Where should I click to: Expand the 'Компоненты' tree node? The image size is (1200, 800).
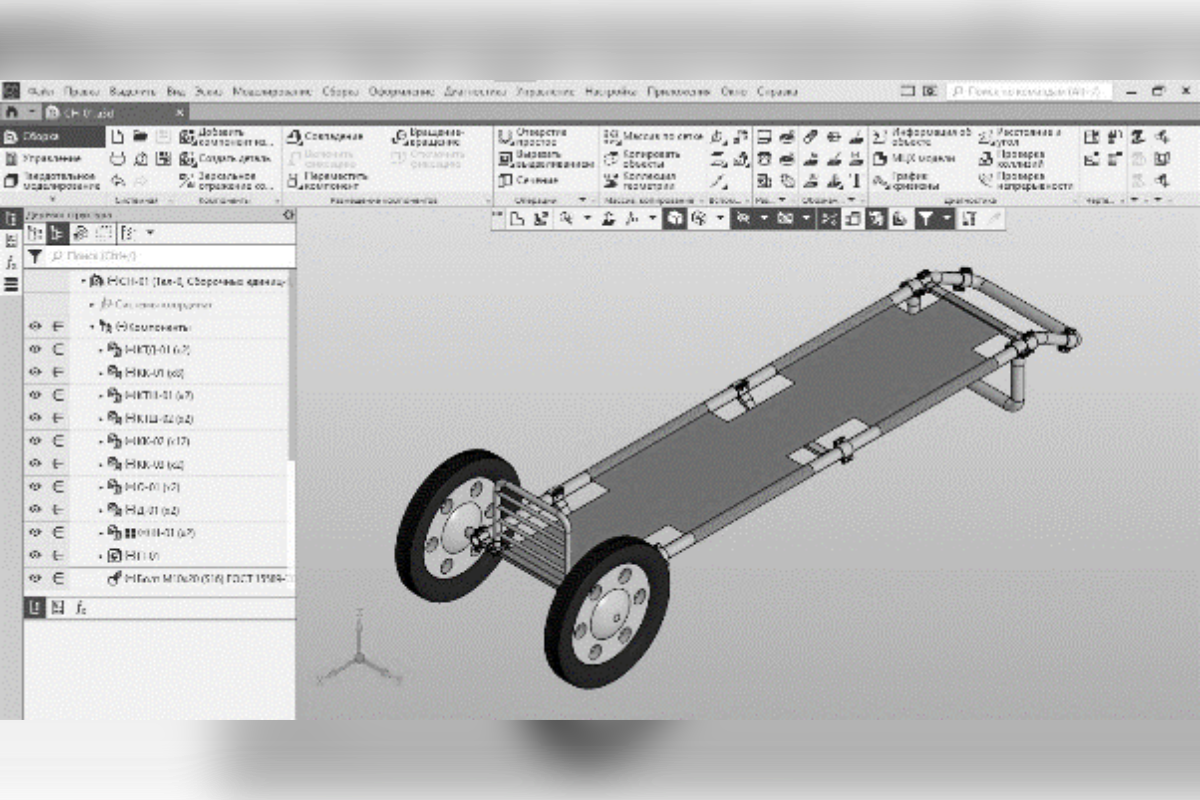coord(92,327)
